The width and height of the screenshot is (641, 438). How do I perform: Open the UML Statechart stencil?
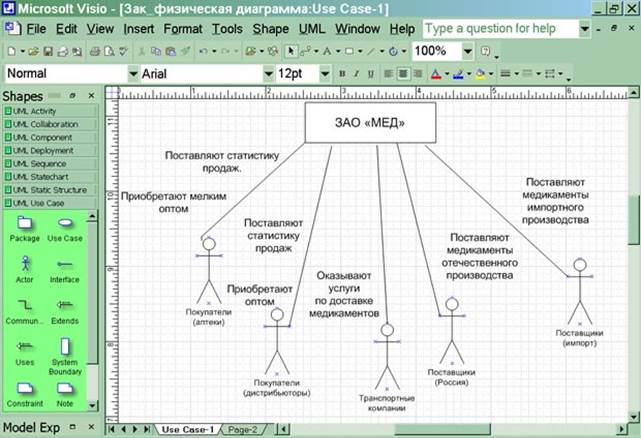coord(51,177)
